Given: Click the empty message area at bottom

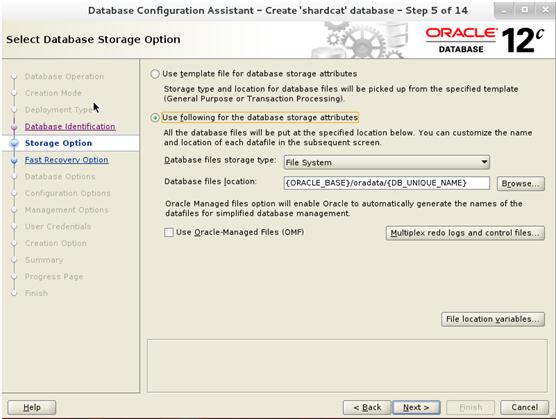Looking at the screenshot, I should click(347, 366).
